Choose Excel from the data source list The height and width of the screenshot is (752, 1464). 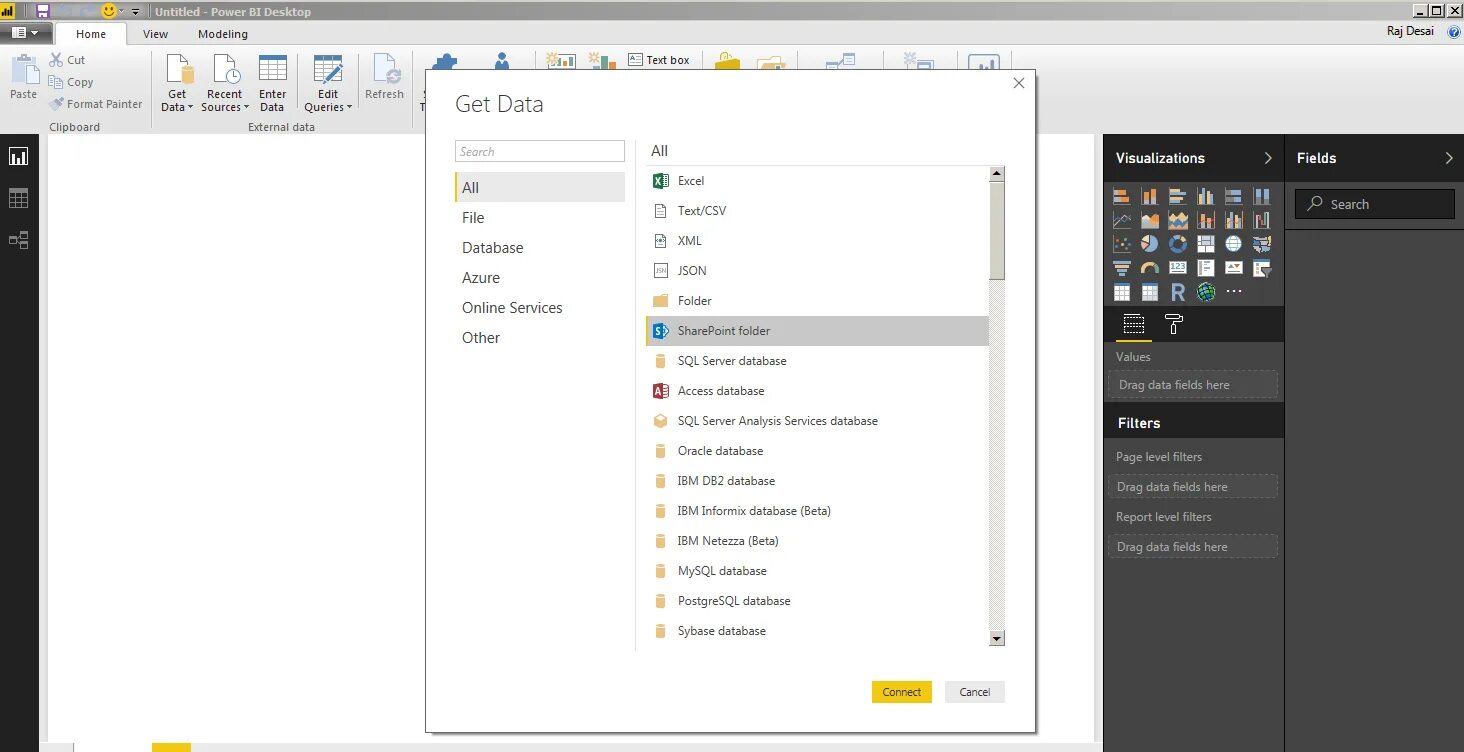point(817,181)
